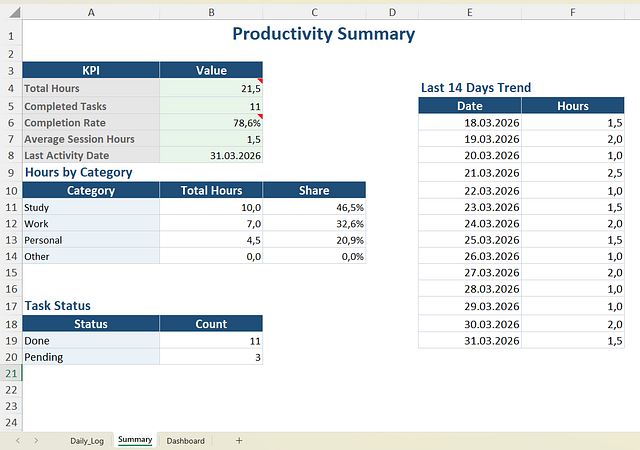Viewport: 640px width, 450px height.
Task: Click the Pending count 3 cell
Action: (x=211, y=356)
